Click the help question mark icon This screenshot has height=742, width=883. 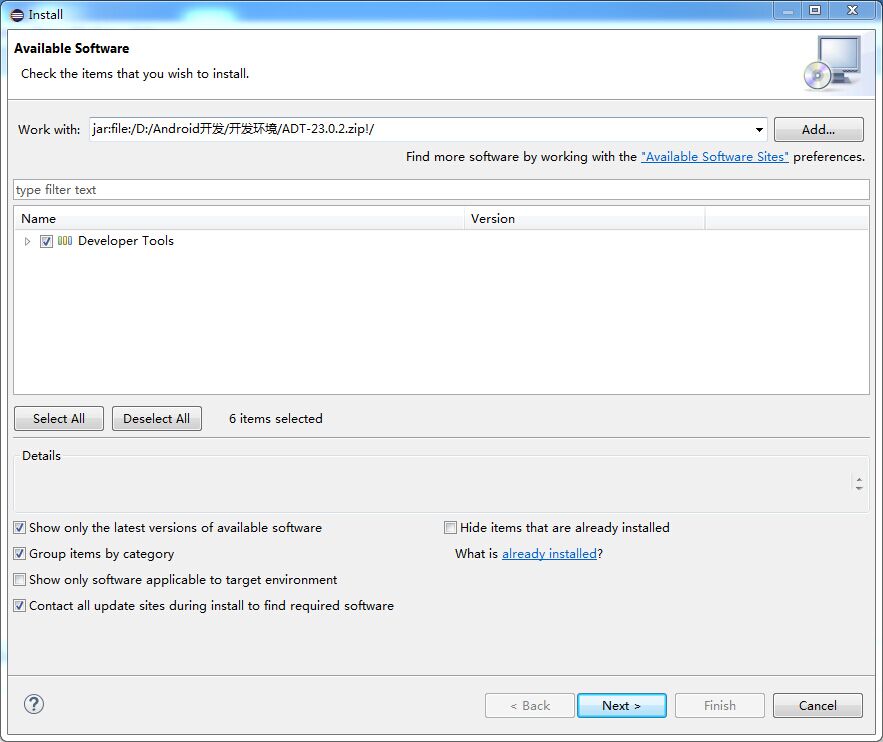(x=34, y=704)
